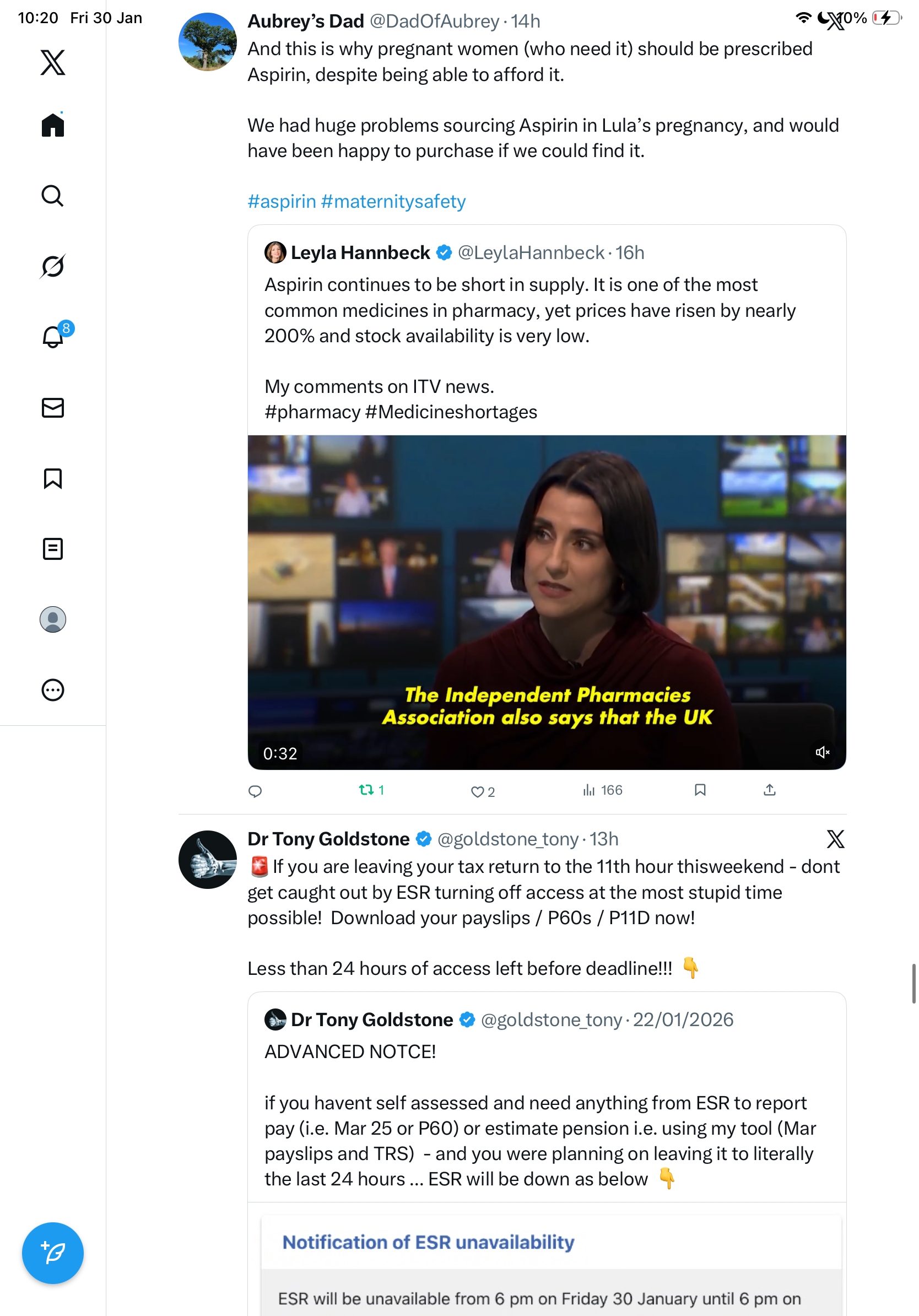The height and width of the screenshot is (1316, 919).
Task: Open the Grok icon on Dr Tony Goldstone's post
Action: 835,839
